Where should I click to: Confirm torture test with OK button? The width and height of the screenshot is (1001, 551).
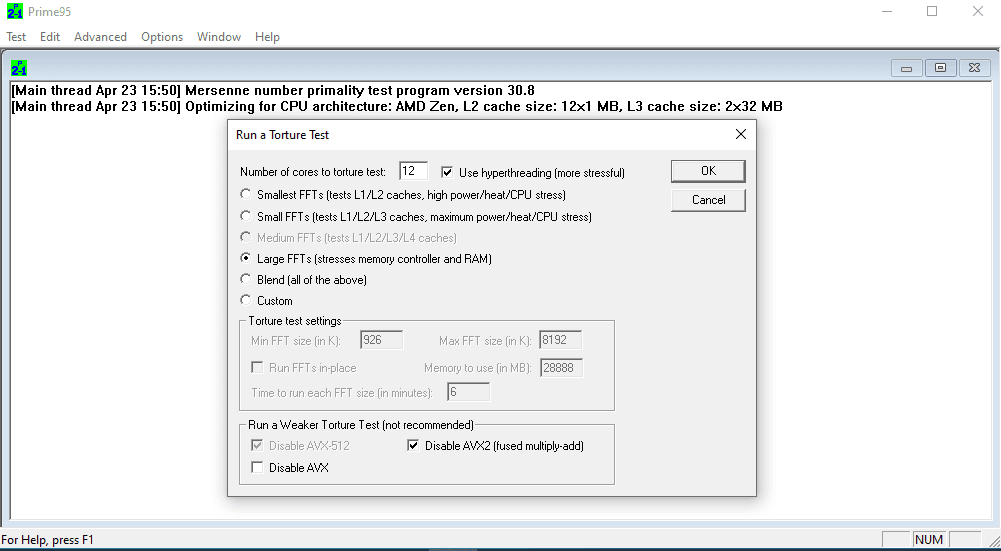[708, 171]
